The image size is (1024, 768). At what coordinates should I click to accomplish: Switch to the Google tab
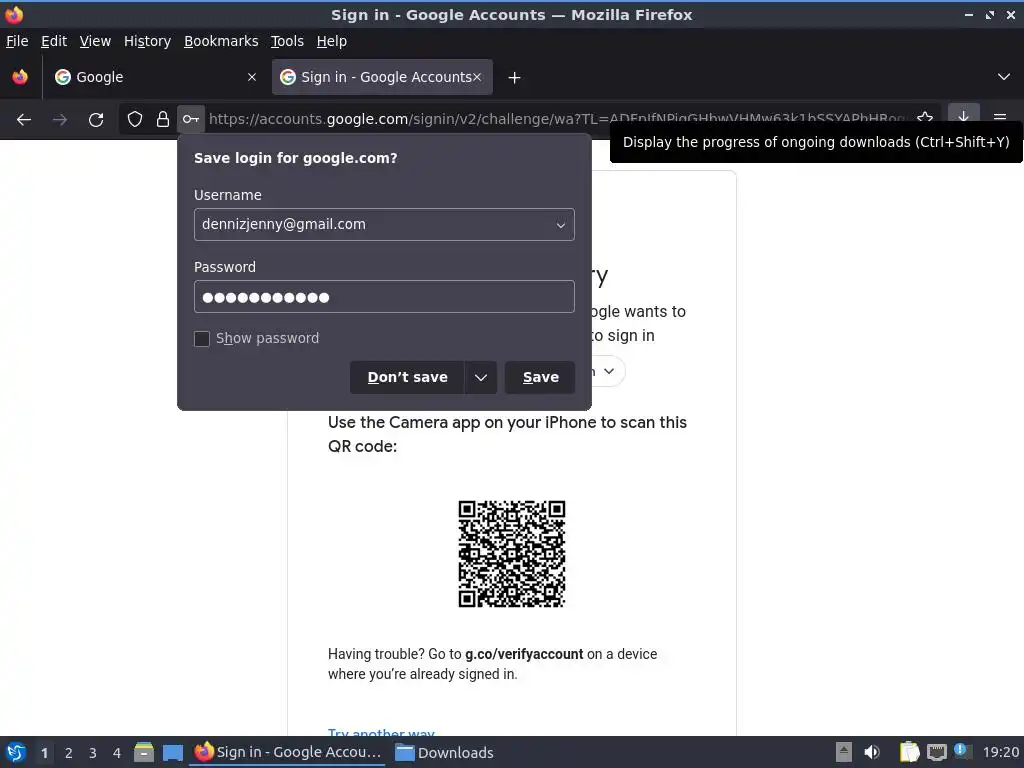[155, 77]
